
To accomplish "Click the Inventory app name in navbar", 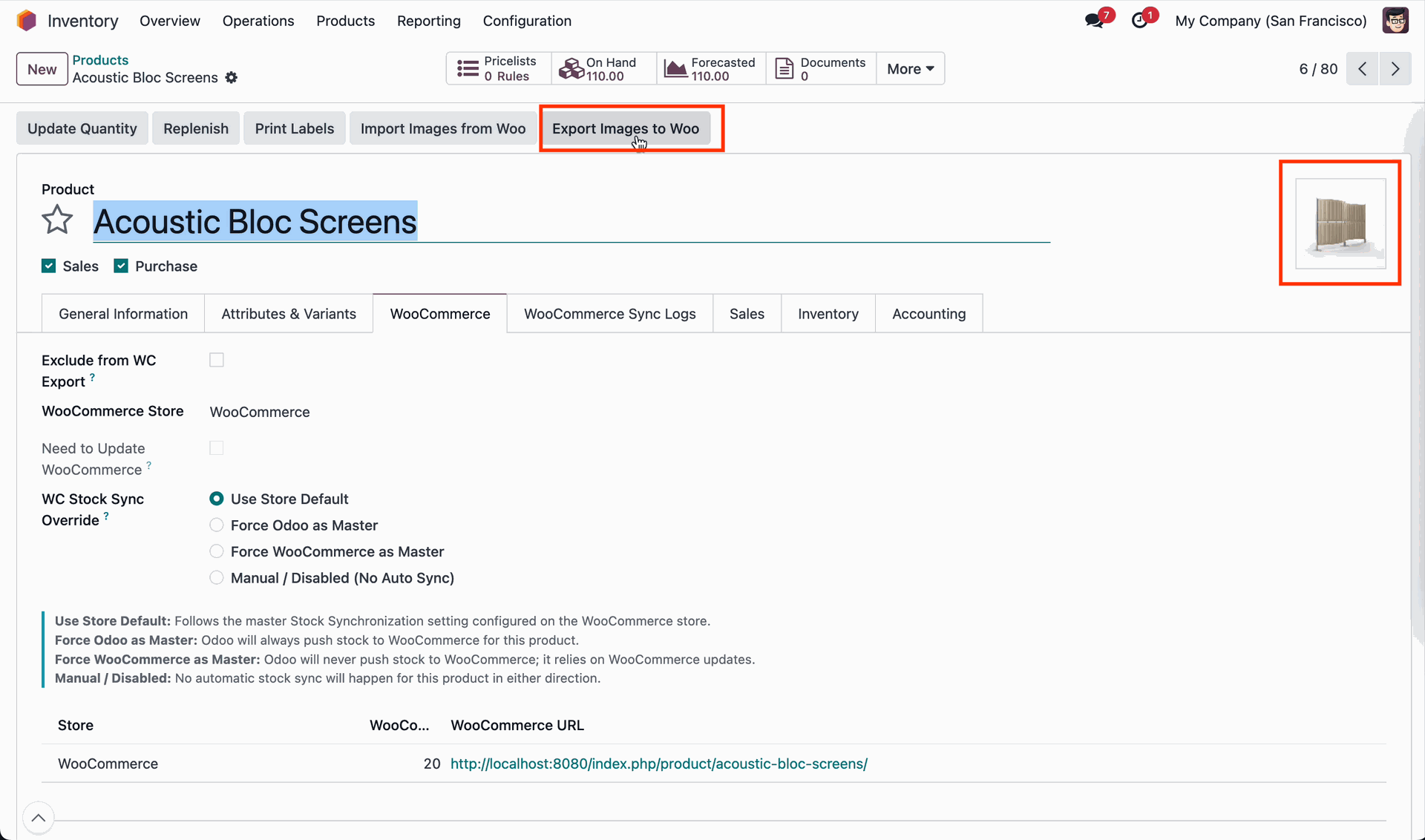I will point(83,21).
